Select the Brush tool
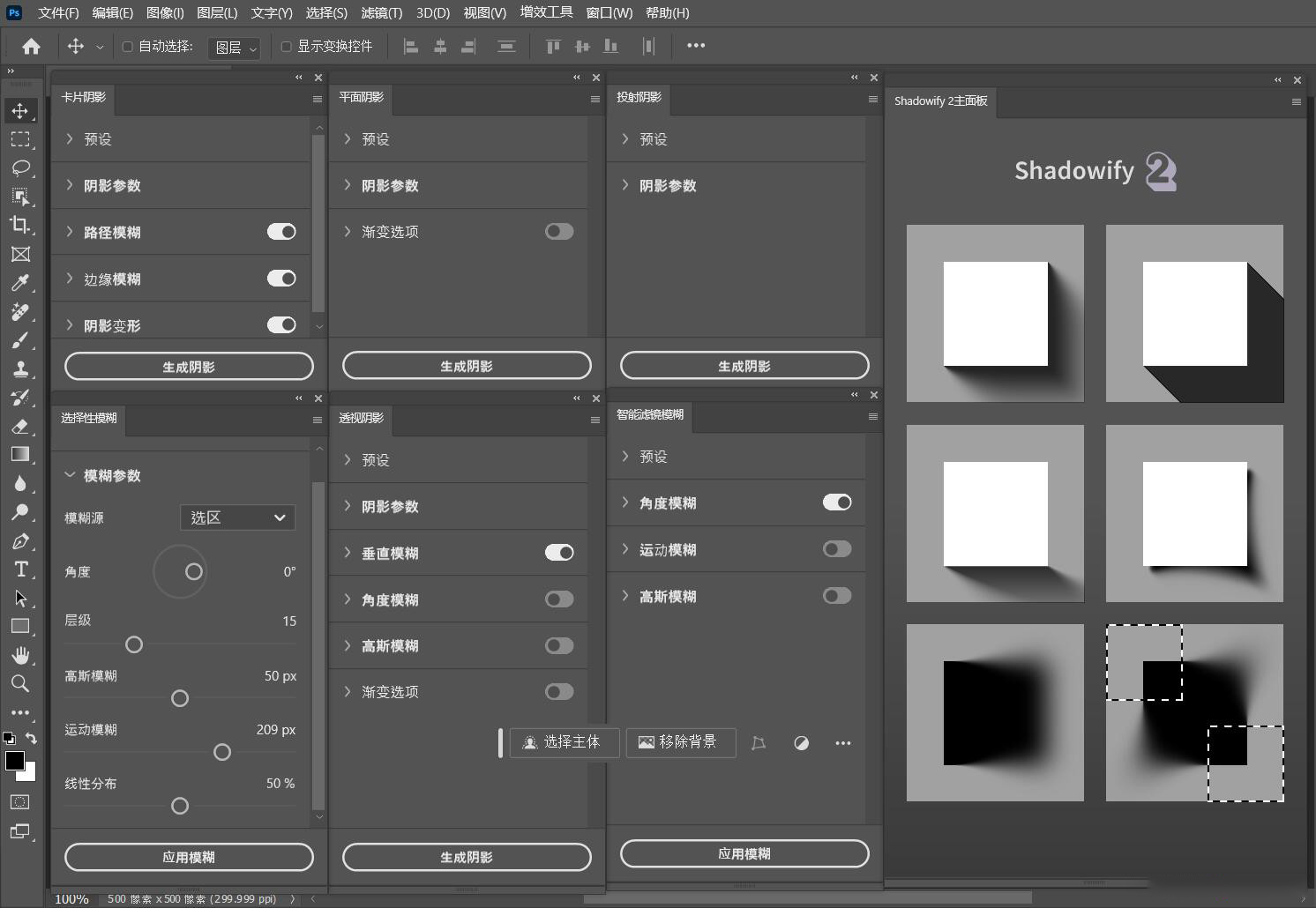This screenshot has width=1316, height=908. (21, 340)
